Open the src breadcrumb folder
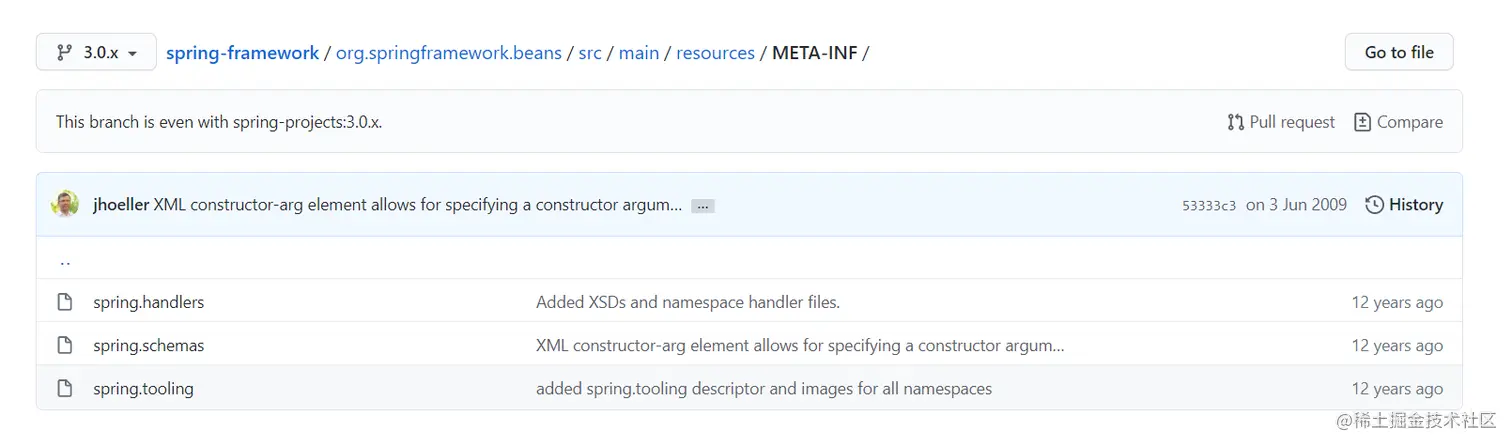The height and width of the screenshot is (446, 1512). pyautogui.click(x=590, y=52)
